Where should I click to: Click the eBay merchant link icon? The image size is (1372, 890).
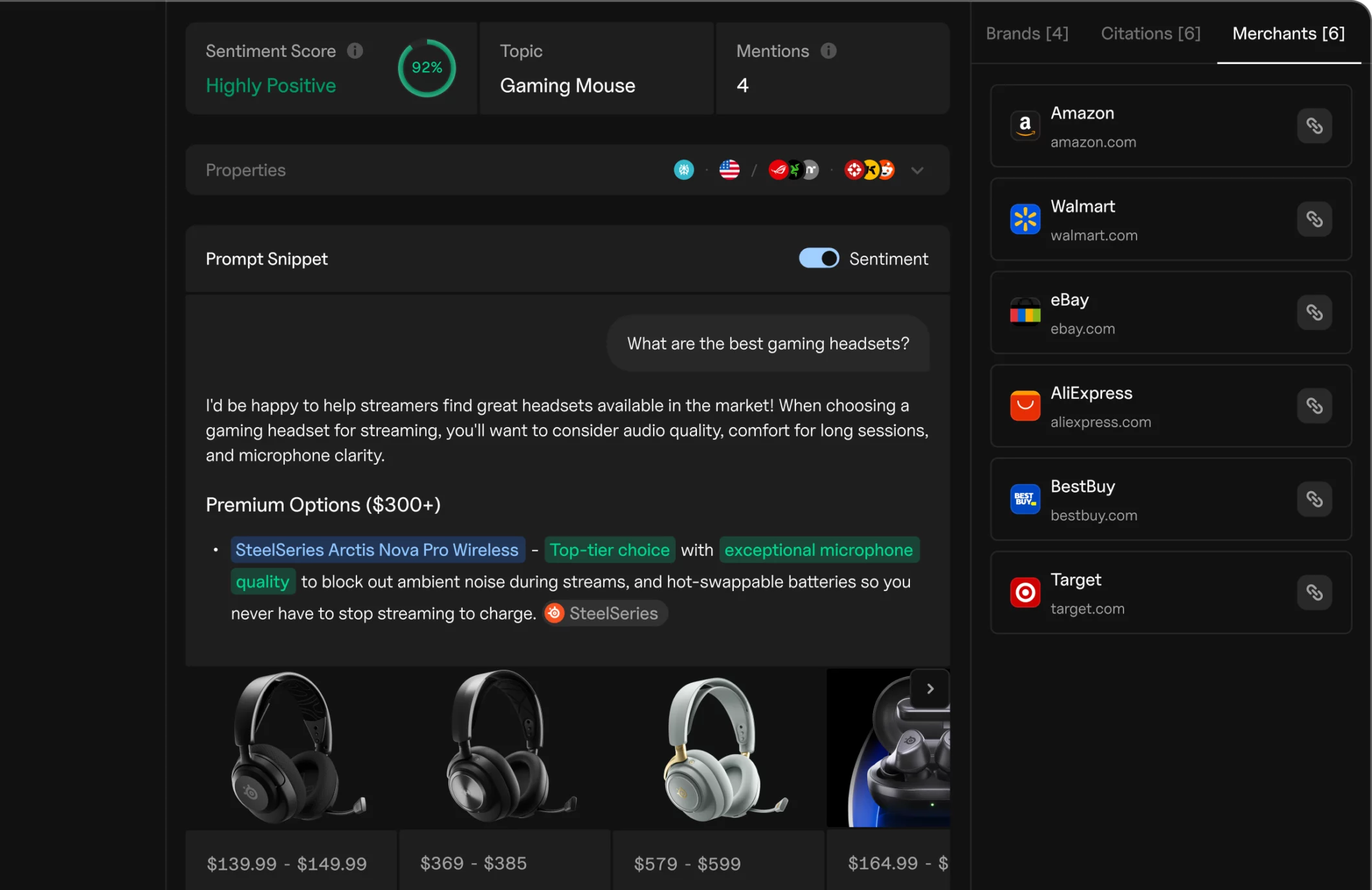(x=1314, y=313)
